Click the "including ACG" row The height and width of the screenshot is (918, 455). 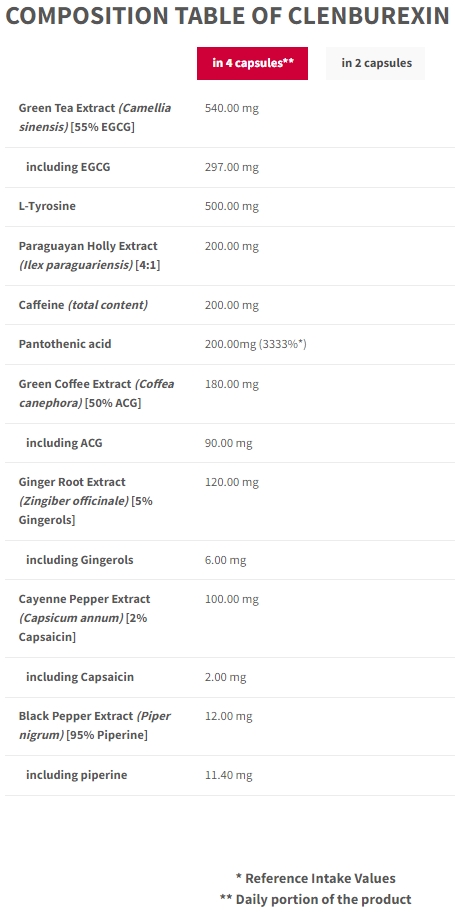tap(230, 443)
